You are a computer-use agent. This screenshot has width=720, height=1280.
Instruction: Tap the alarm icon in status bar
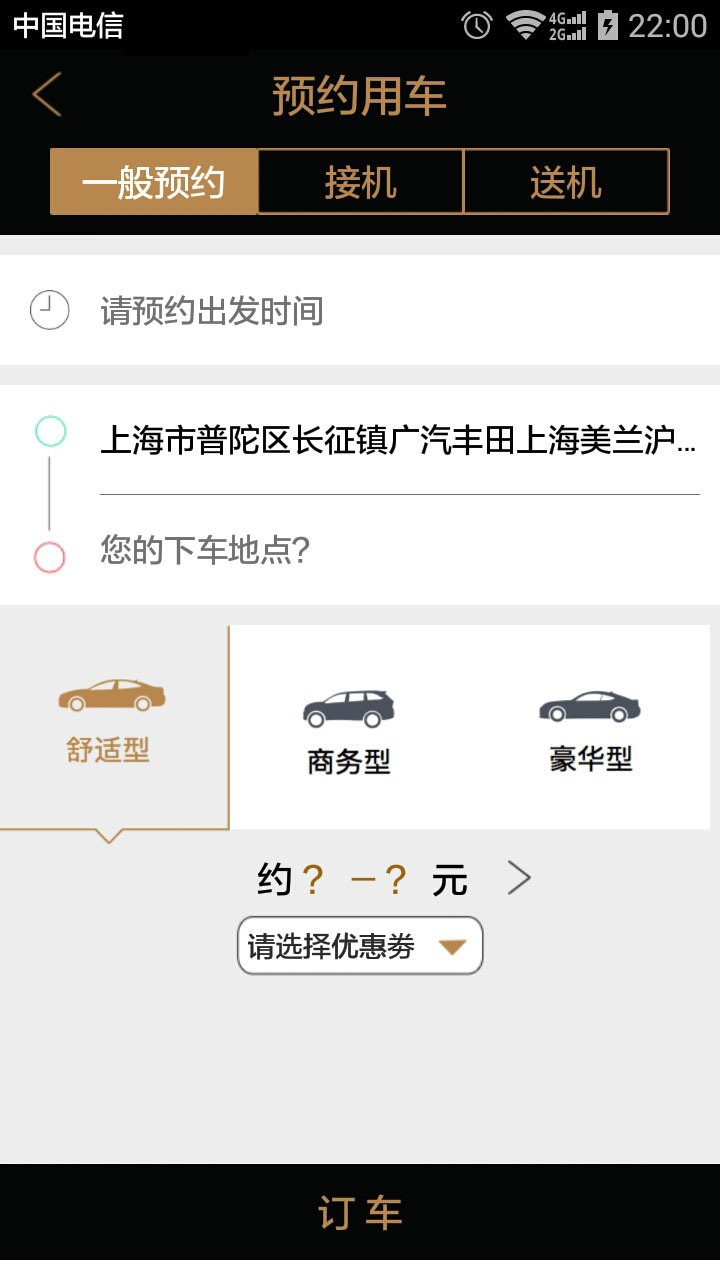pos(477,25)
